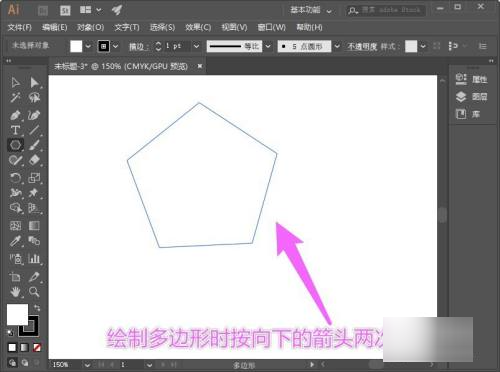Open the 文件(F) menu

pos(20,27)
